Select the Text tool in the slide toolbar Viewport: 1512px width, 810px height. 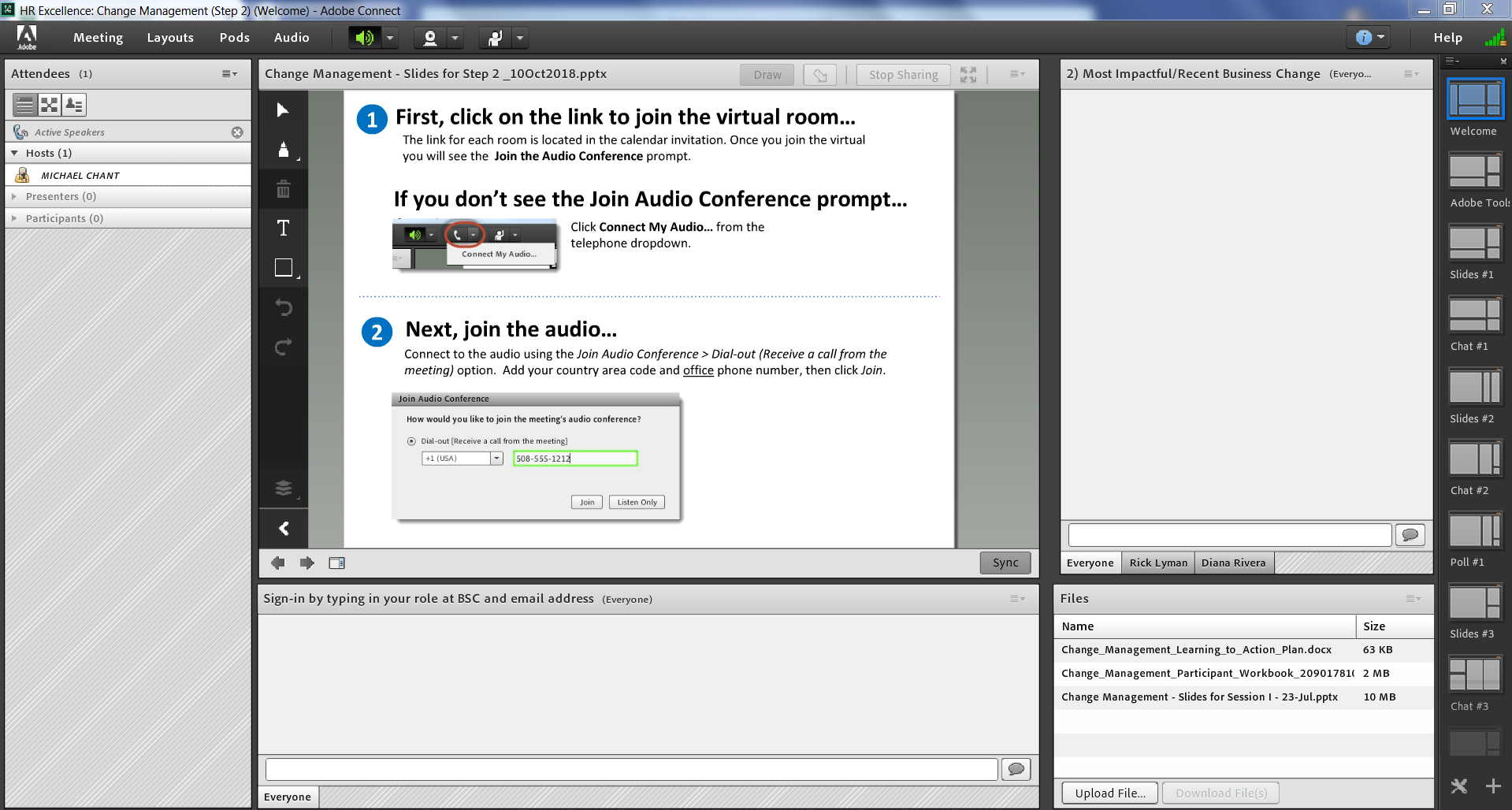coord(283,228)
